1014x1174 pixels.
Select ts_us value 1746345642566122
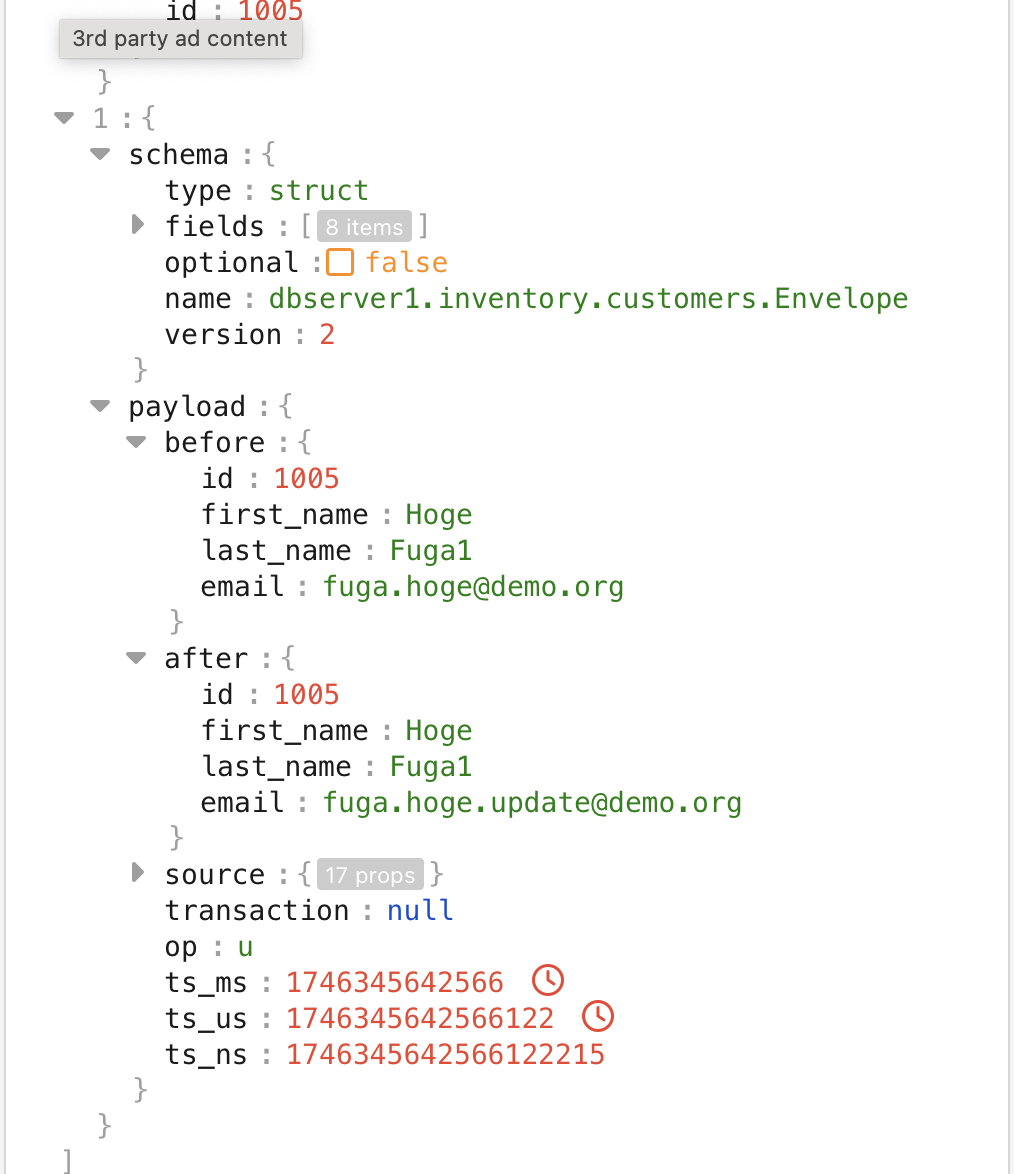pyautogui.click(x=420, y=1018)
